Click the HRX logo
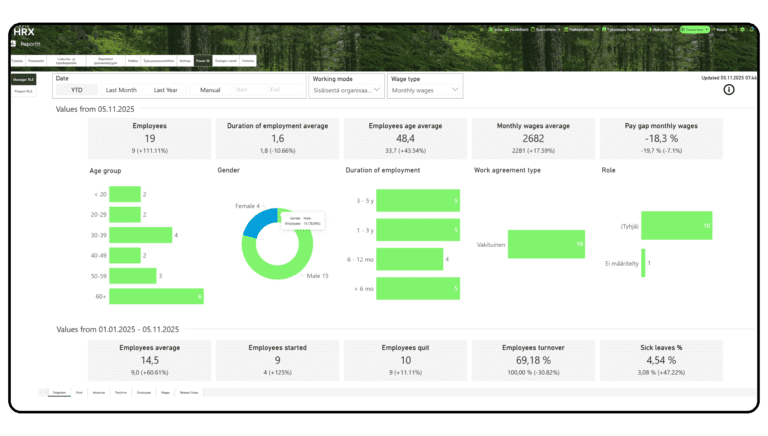Screen dimensions: 768x436 23,32
